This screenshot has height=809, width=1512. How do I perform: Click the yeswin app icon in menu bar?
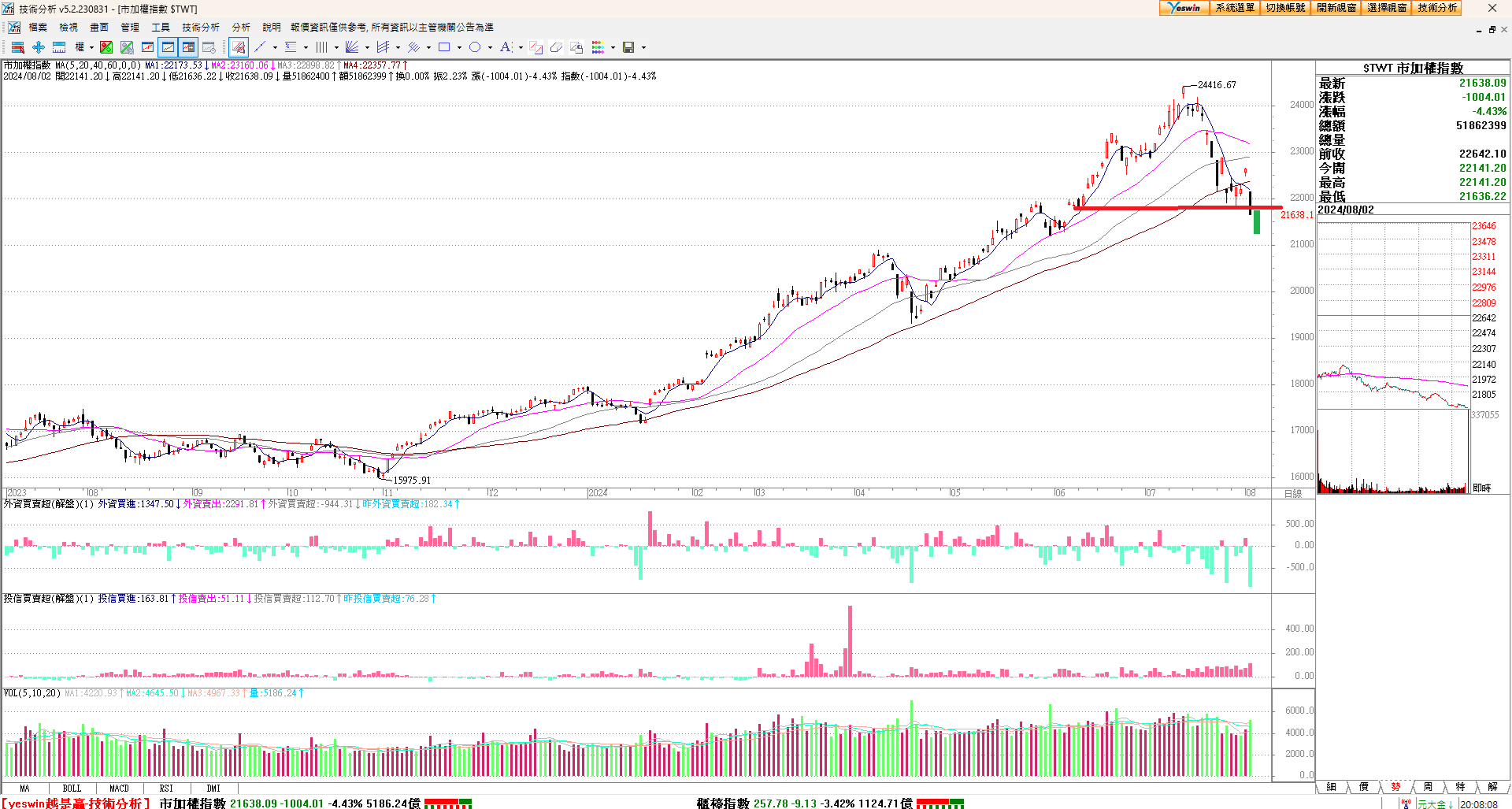coord(13,28)
